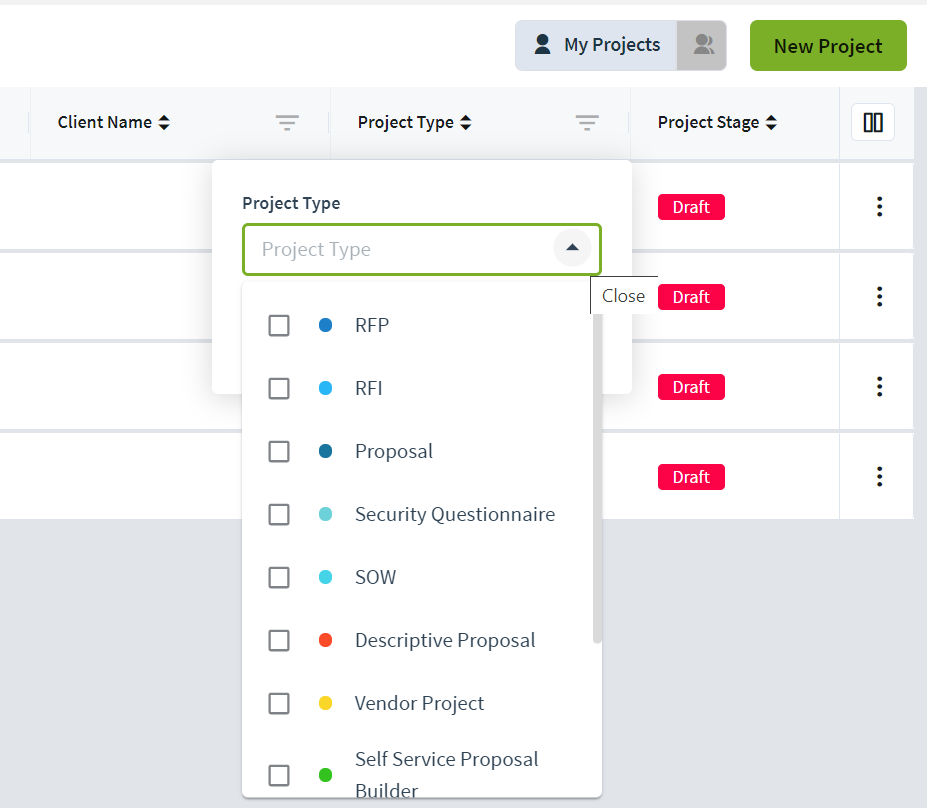Open the three-dot menu for the third Draft row

879,387
